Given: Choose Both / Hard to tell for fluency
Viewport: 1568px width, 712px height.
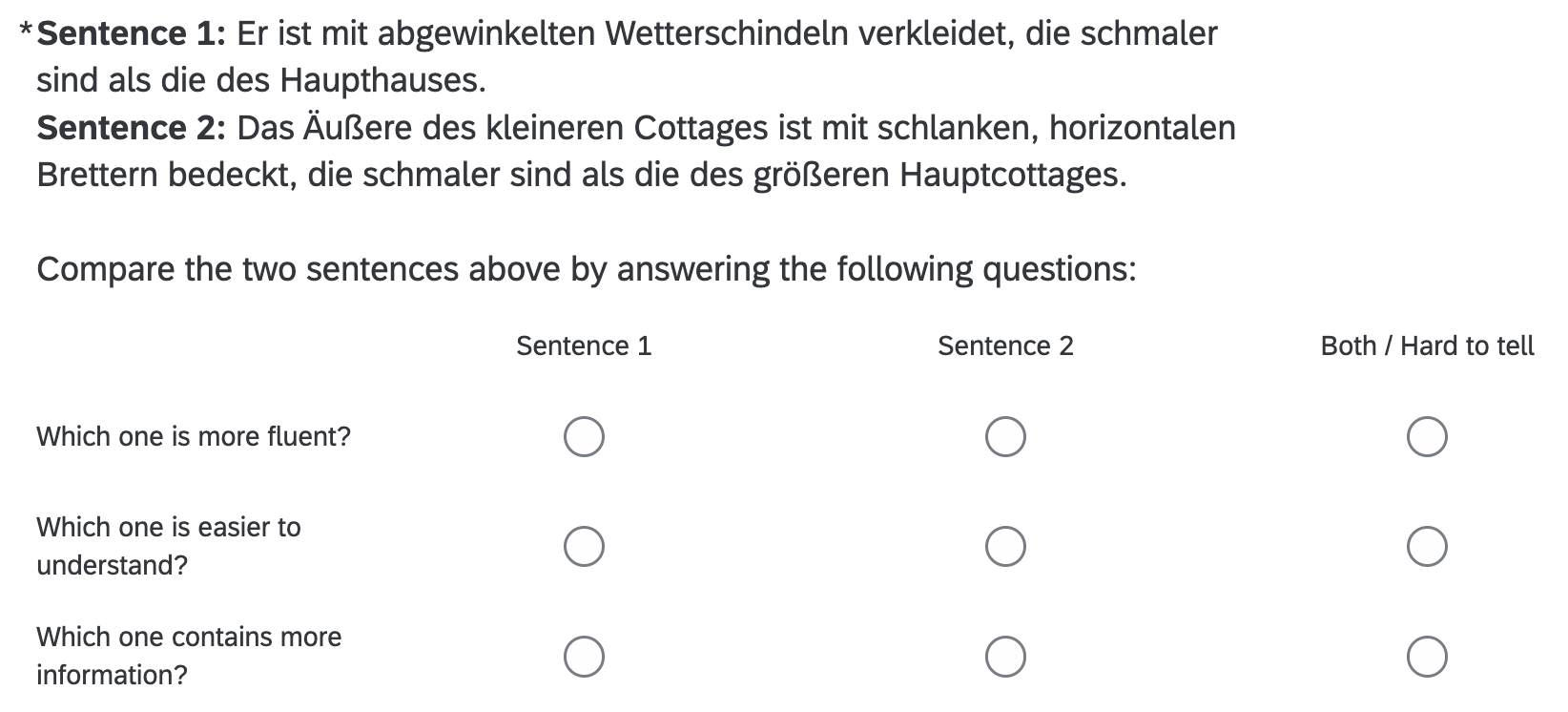Looking at the screenshot, I should click(x=1427, y=437).
